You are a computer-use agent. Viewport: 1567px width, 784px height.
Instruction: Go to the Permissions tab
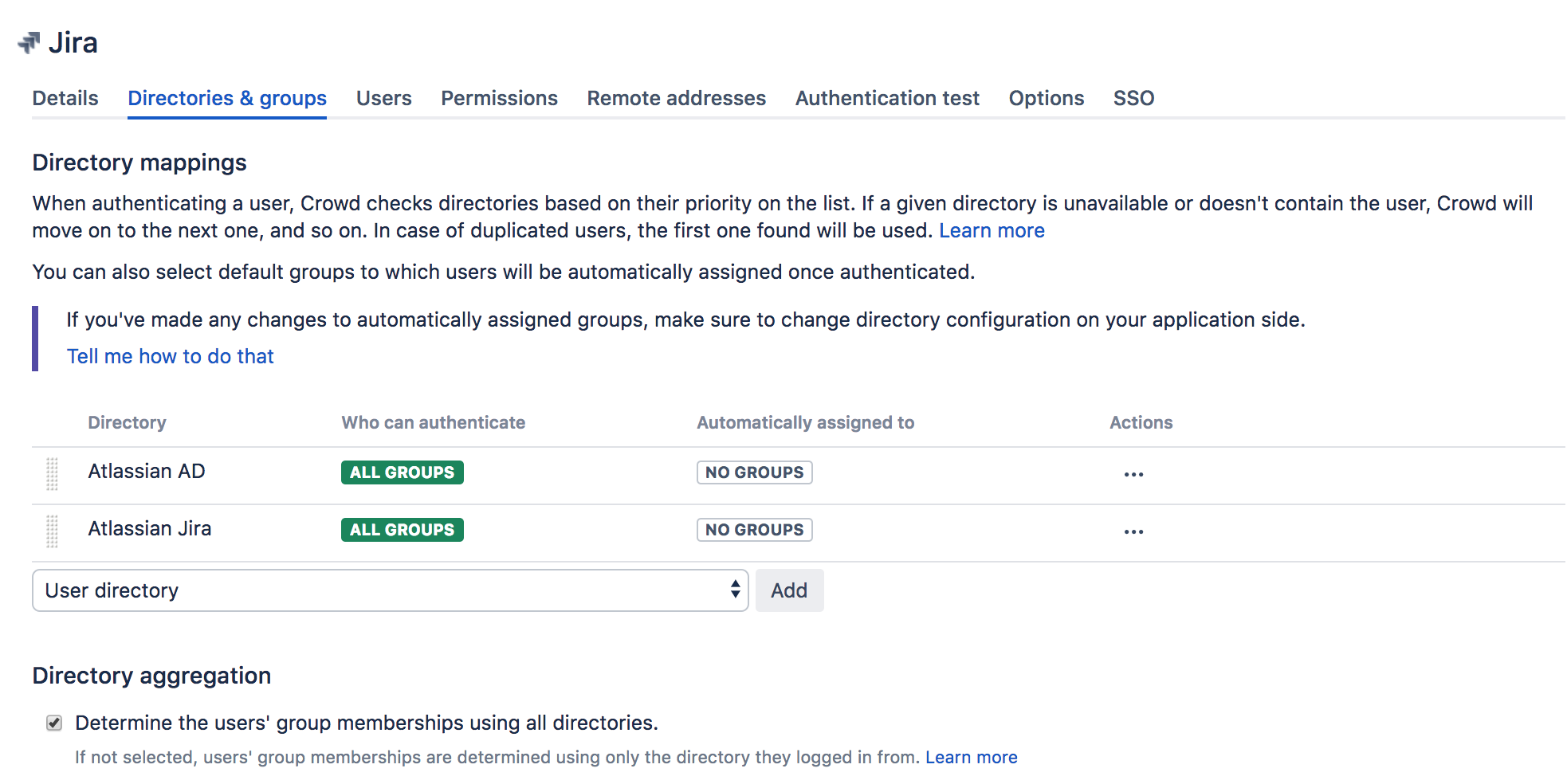tap(499, 98)
